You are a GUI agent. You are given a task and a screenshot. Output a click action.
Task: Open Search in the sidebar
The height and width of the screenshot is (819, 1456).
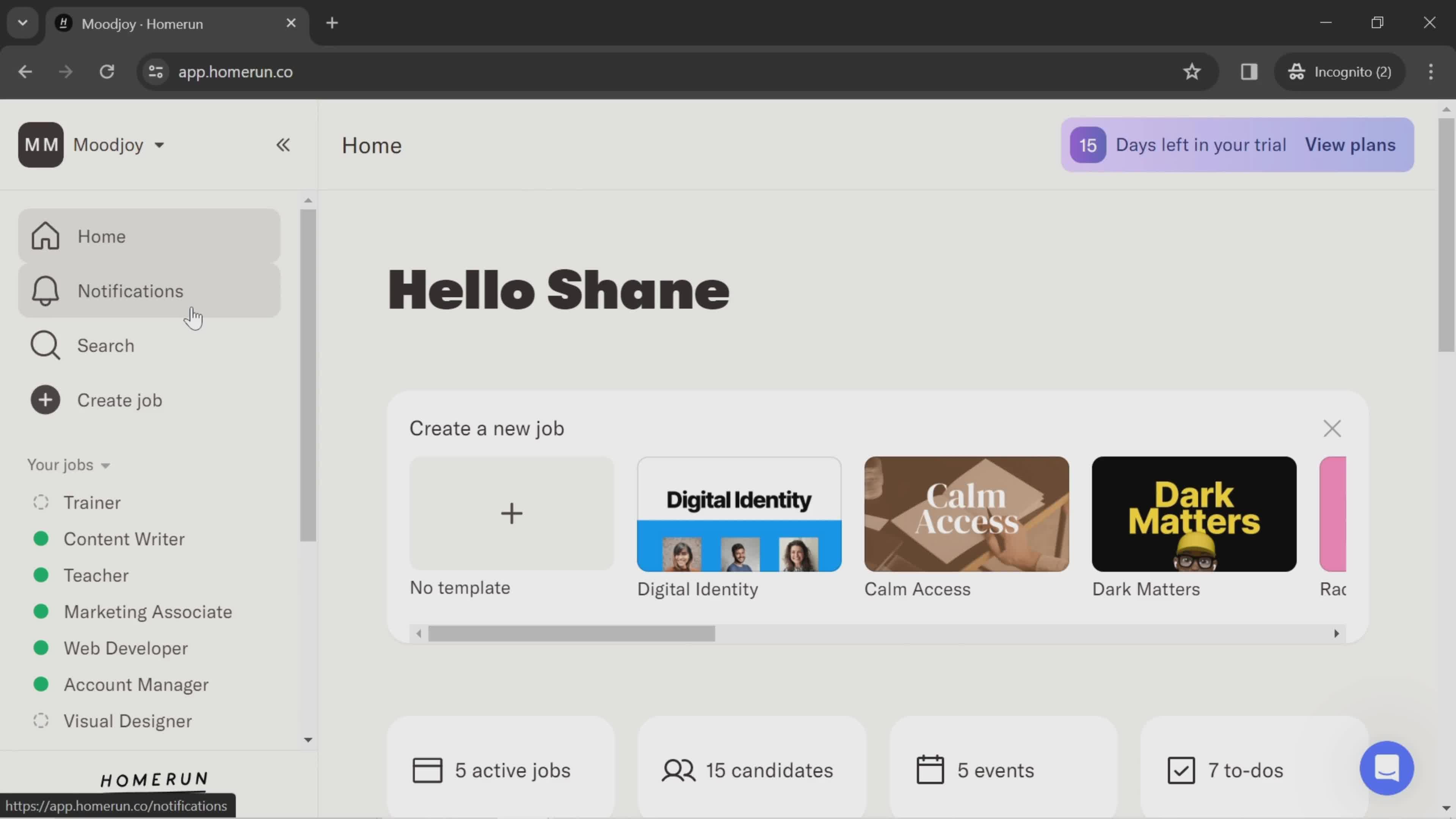149,345
